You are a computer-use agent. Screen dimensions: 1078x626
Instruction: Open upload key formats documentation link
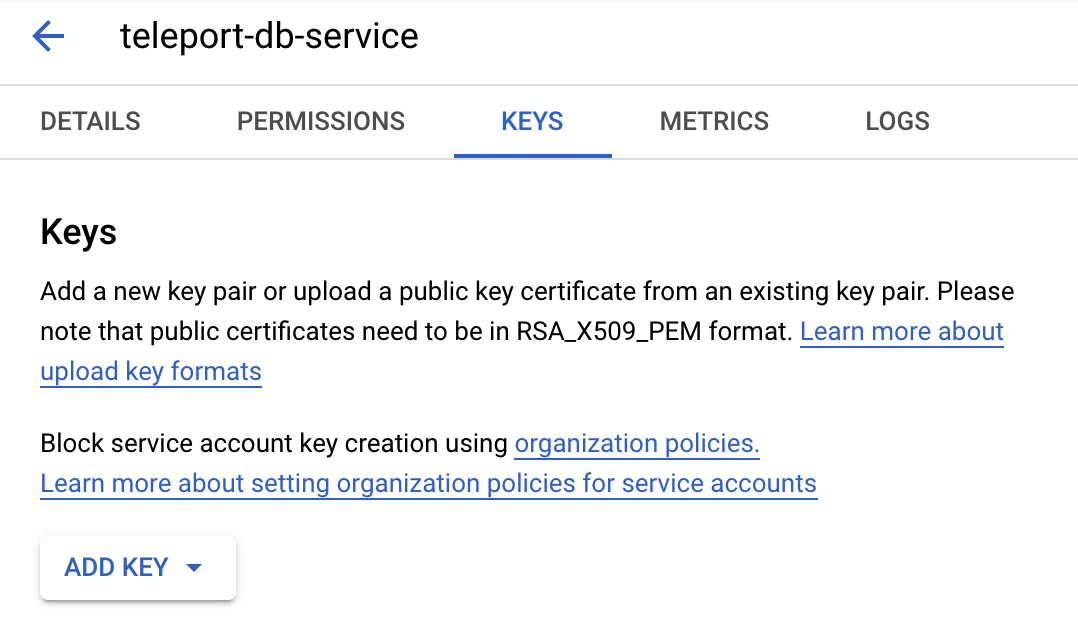[150, 371]
